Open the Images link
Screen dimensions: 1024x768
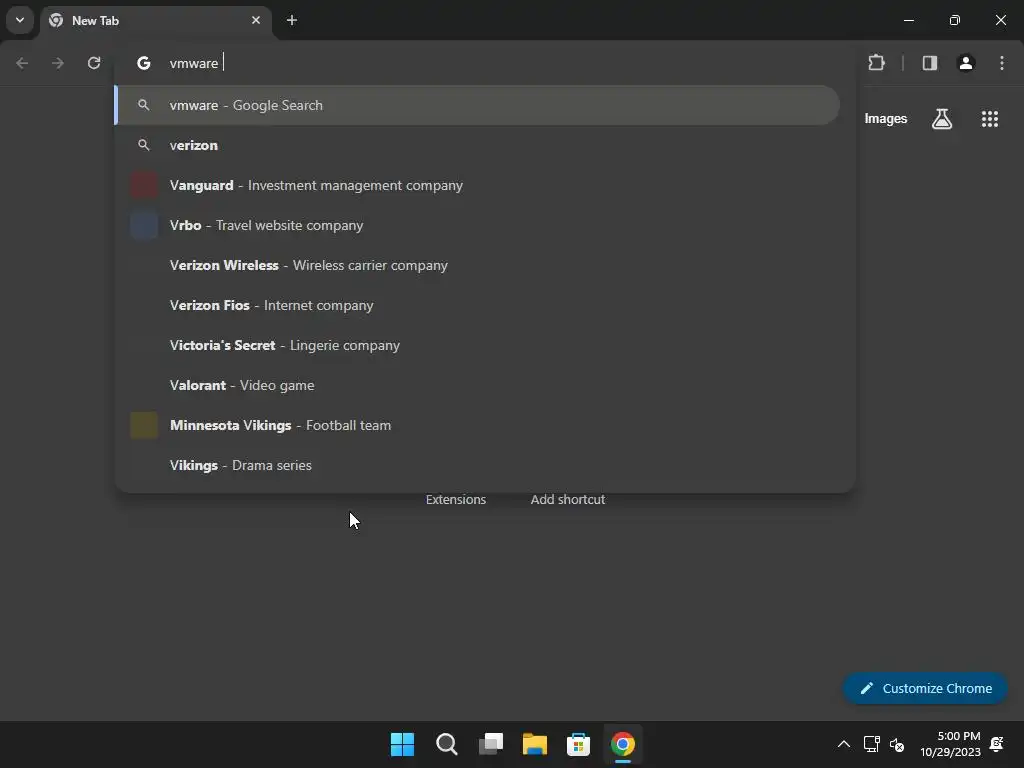pyautogui.click(x=886, y=119)
